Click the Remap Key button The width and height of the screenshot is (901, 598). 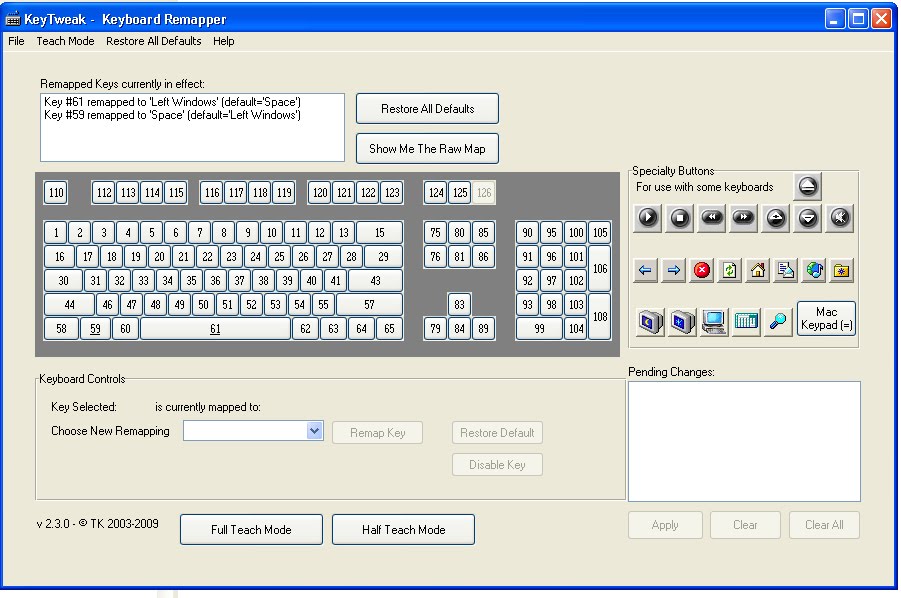378,433
